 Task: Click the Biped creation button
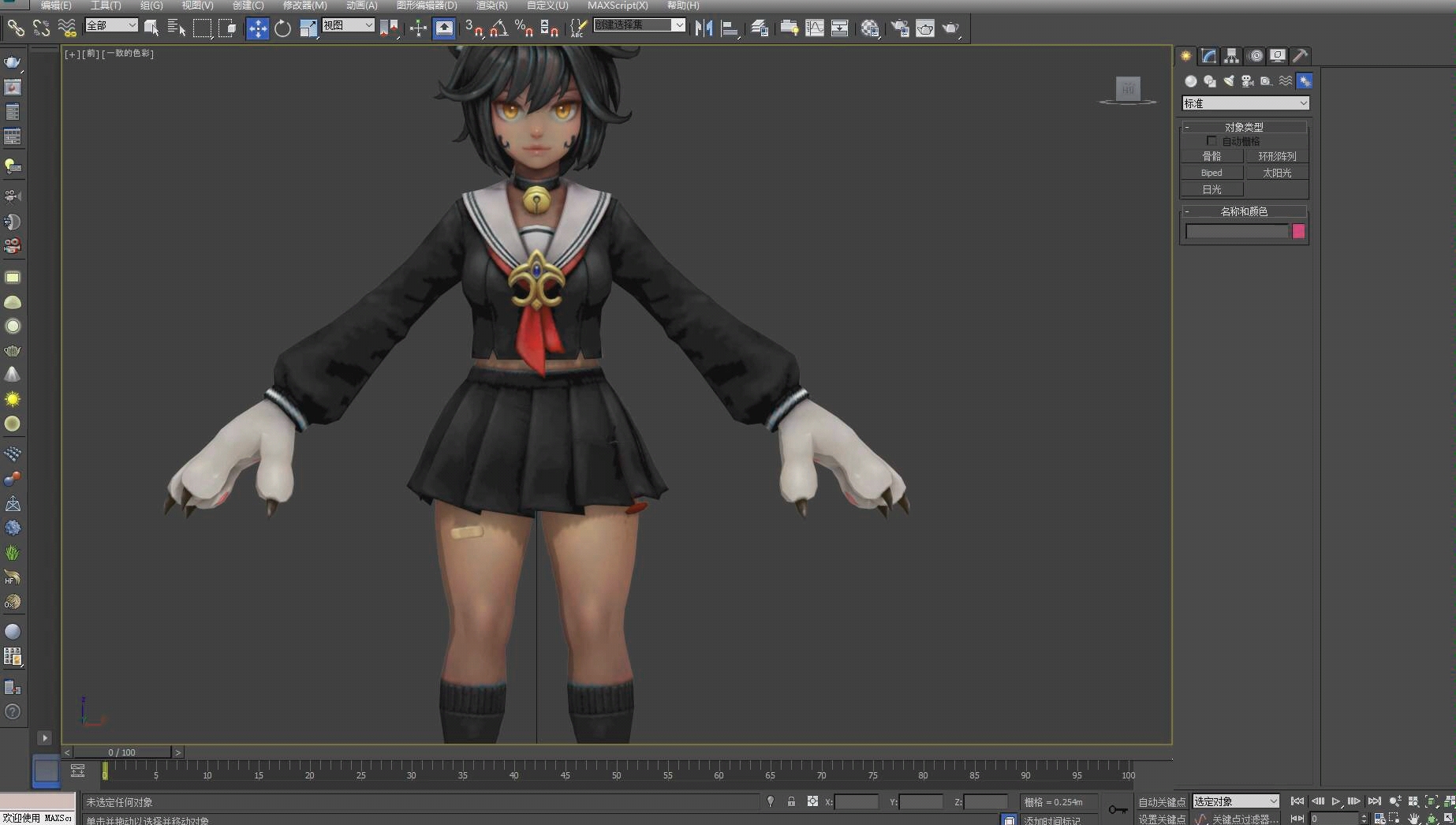point(1211,172)
